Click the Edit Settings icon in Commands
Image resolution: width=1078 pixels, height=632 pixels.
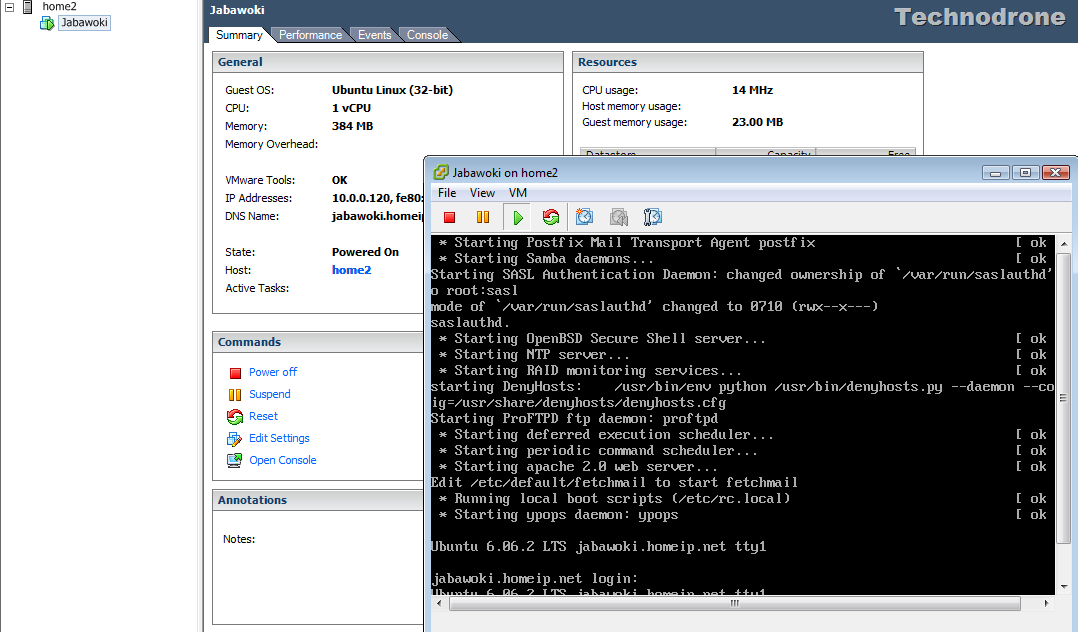coord(234,439)
